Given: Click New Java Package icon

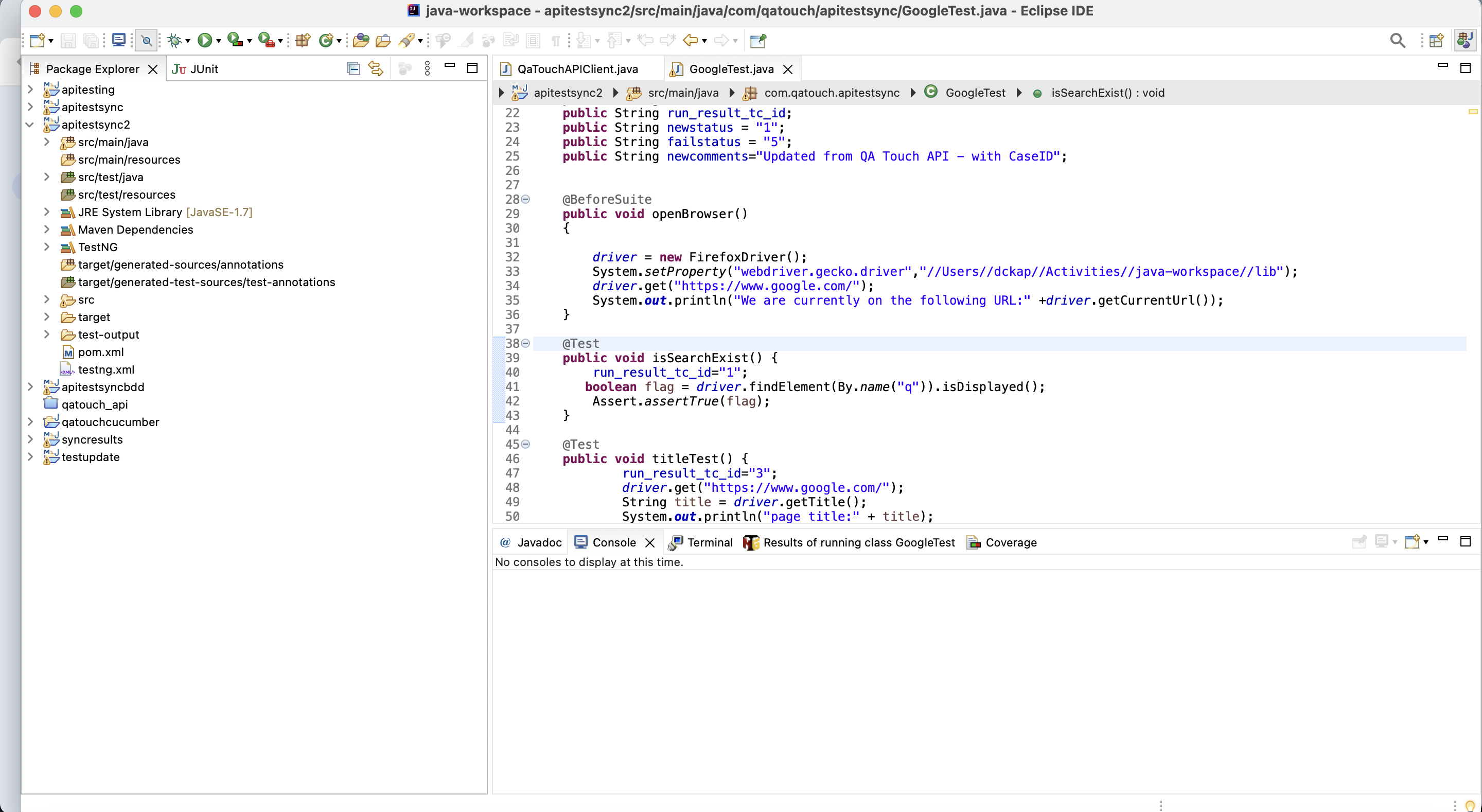Looking at the screenshot, I should click(x=303, y=40).
